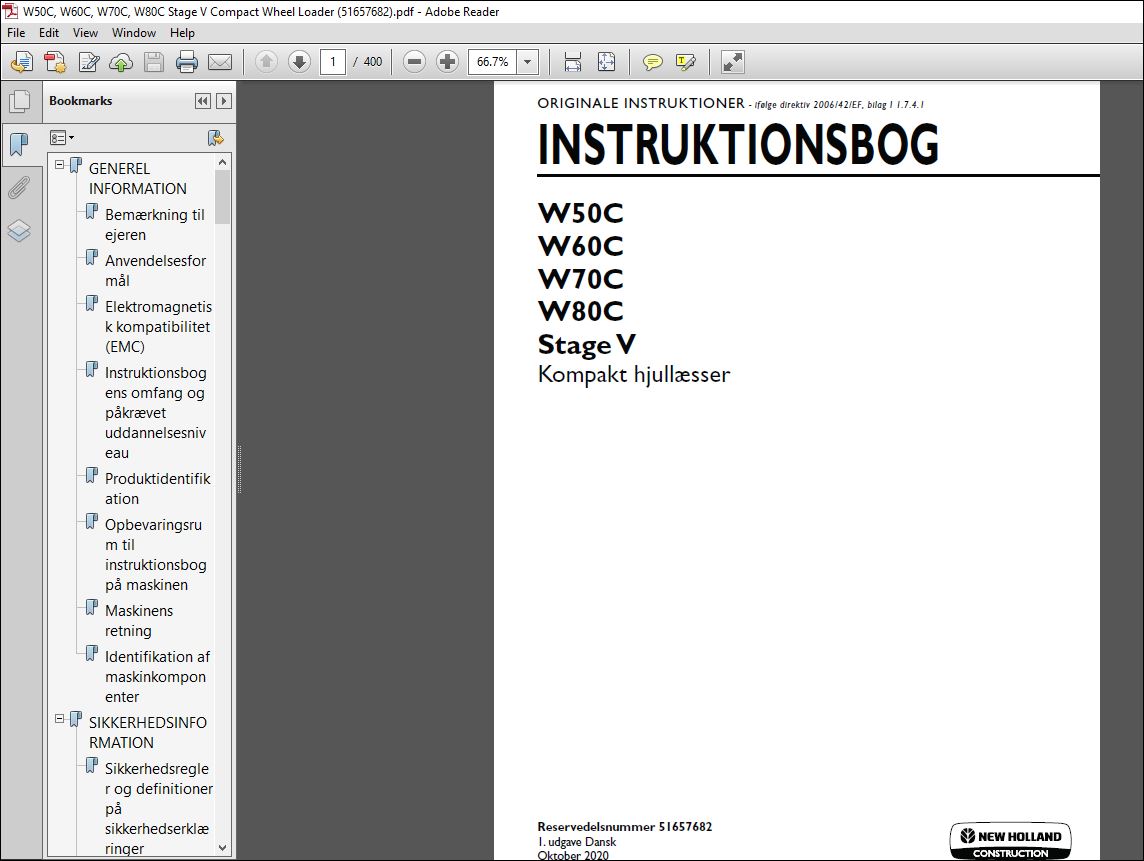Screen dimensions: 1144x861
Task: Open the Edit menu
Action: tap(49, 33)
